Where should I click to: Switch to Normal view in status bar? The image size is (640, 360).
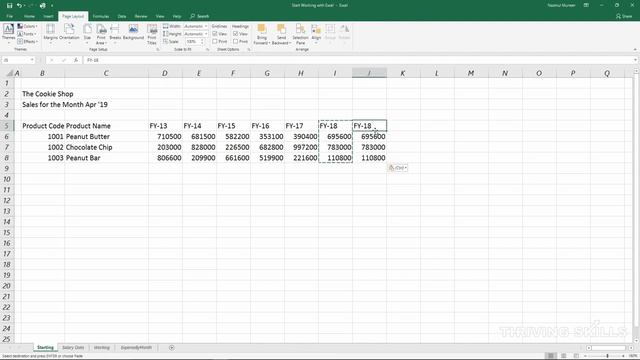tap(551, 356)
